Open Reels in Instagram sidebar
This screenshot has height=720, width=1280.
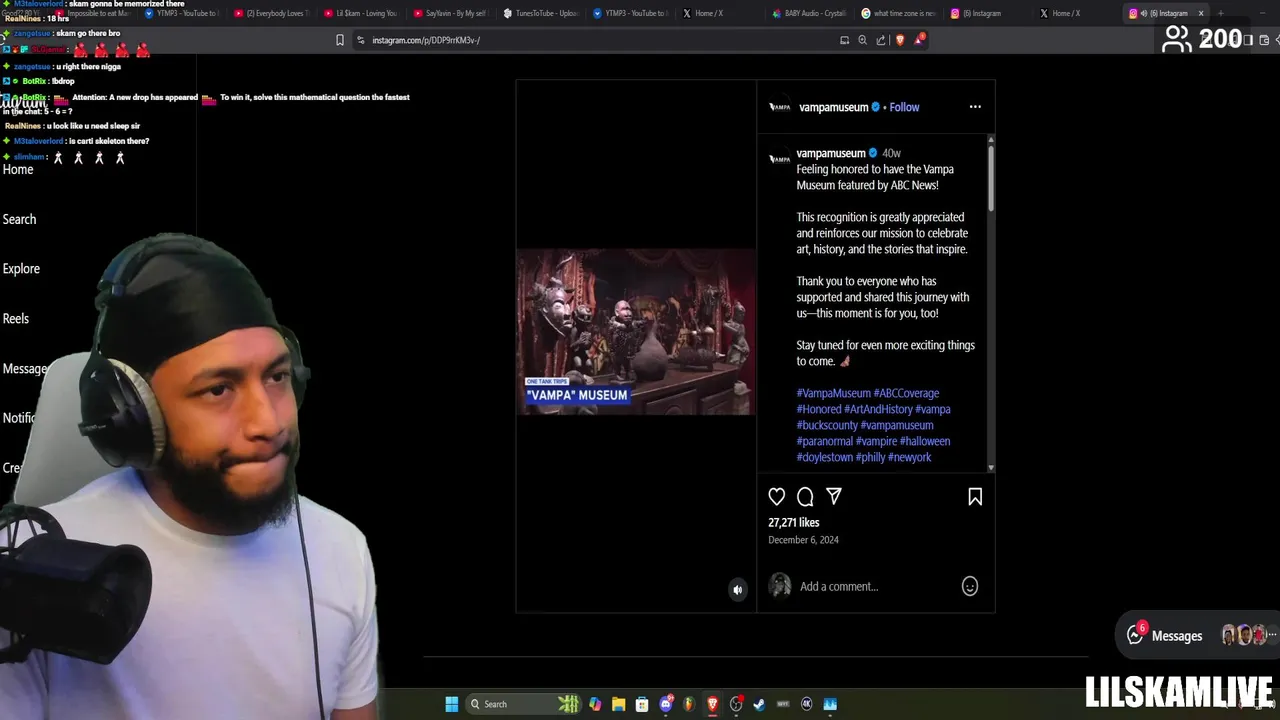pyautogui.click(x=16, y=319)
